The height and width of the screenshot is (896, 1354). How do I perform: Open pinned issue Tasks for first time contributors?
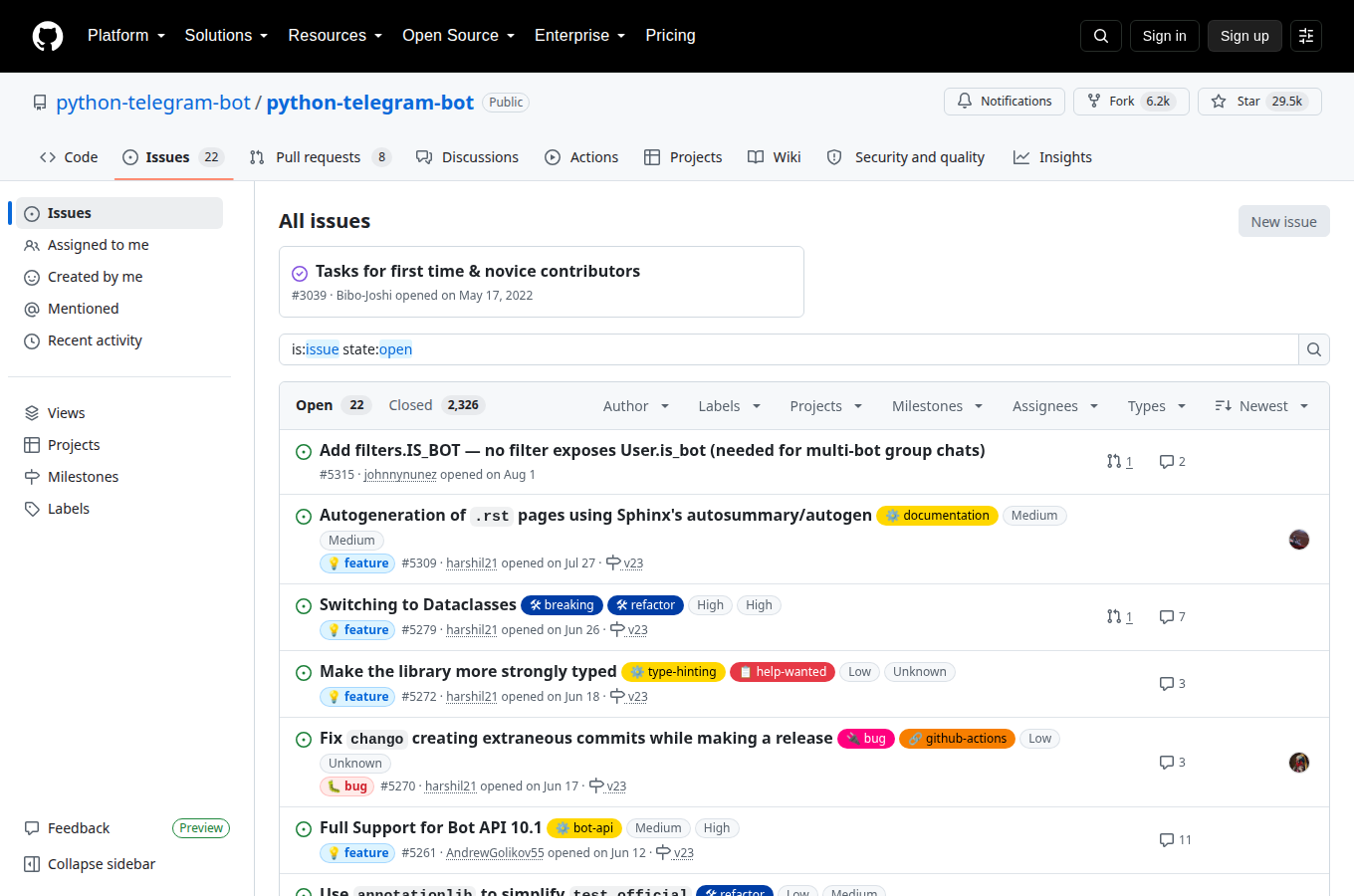pos(478,271)
